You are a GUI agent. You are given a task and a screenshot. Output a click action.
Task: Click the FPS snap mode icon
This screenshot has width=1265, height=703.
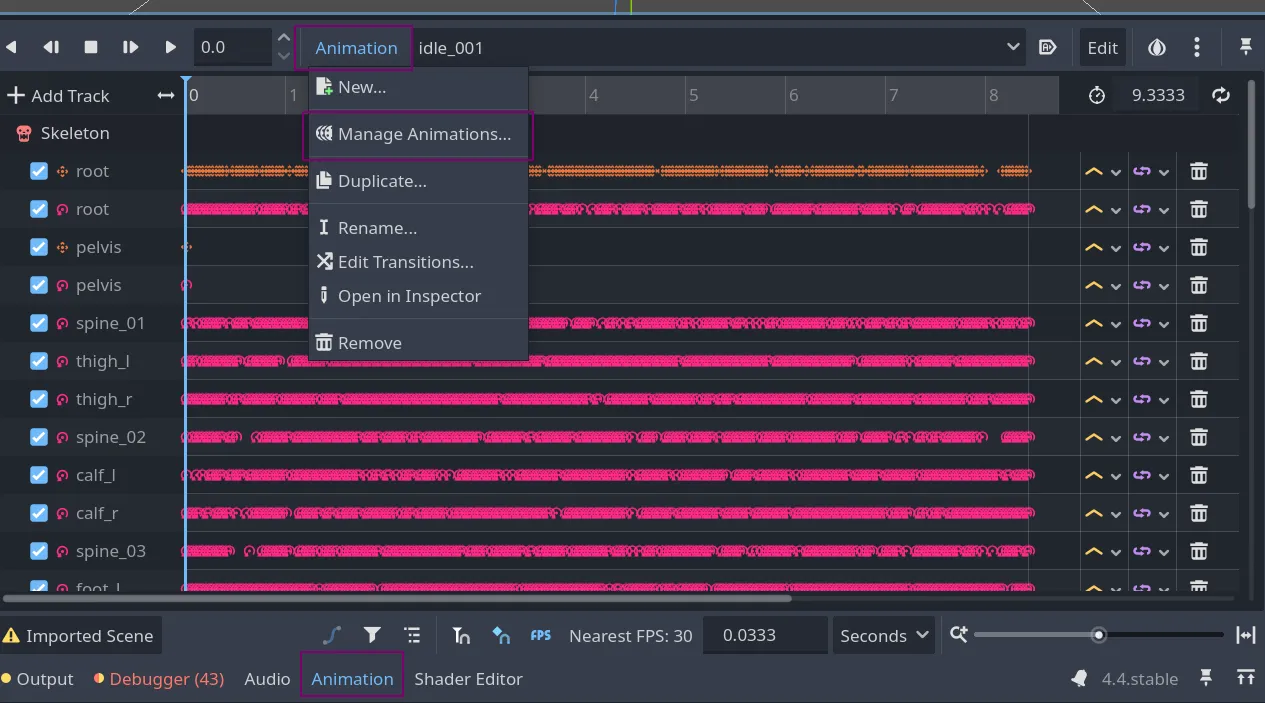pyautogui.click(x=540, y=635)
